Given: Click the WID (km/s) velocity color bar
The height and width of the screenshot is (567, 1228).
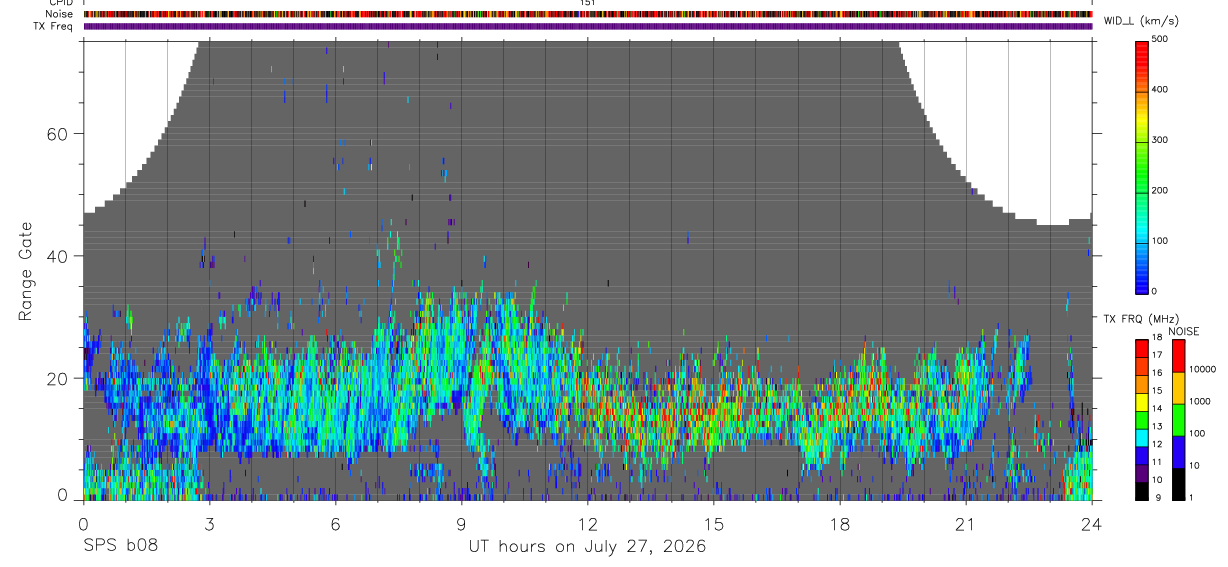Looking at the screenshot, I should pos(1142,166).
